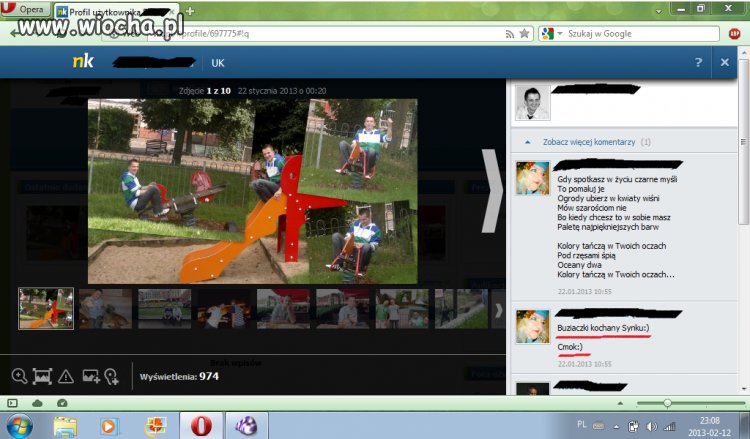Screen dimensions: 750x439
Task: Toggle Opera panels icon in status bar
Action: pos(12,403)
